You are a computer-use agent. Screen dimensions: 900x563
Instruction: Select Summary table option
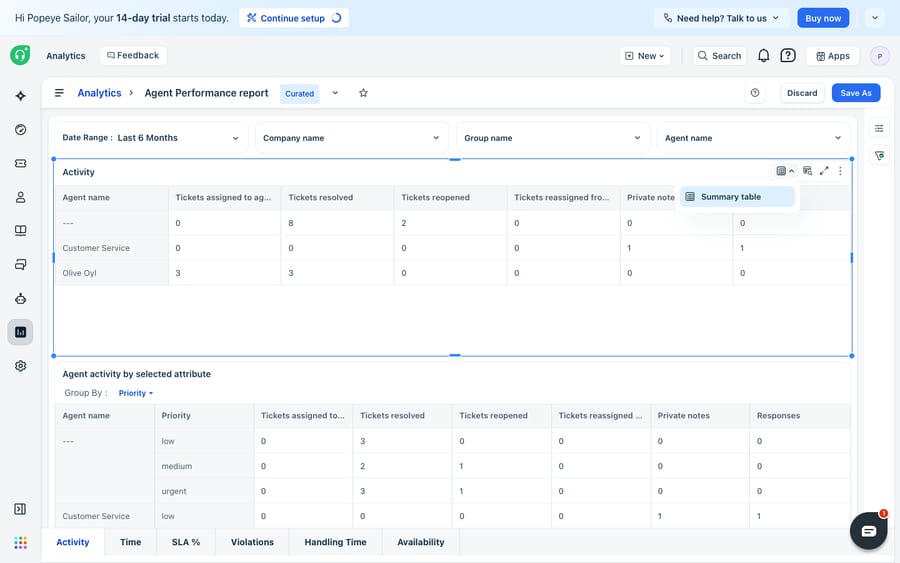(738, 197)
